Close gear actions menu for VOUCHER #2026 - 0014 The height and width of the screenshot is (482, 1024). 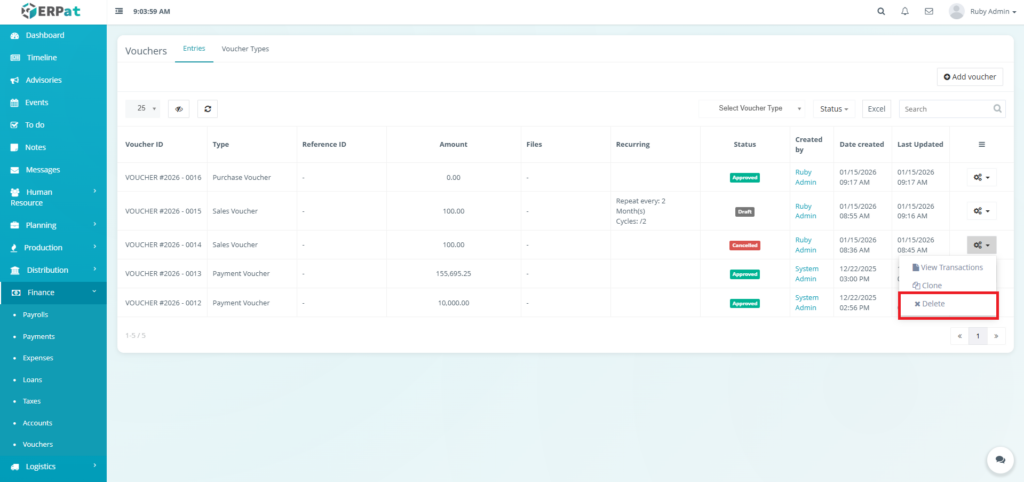pos(982,245)
